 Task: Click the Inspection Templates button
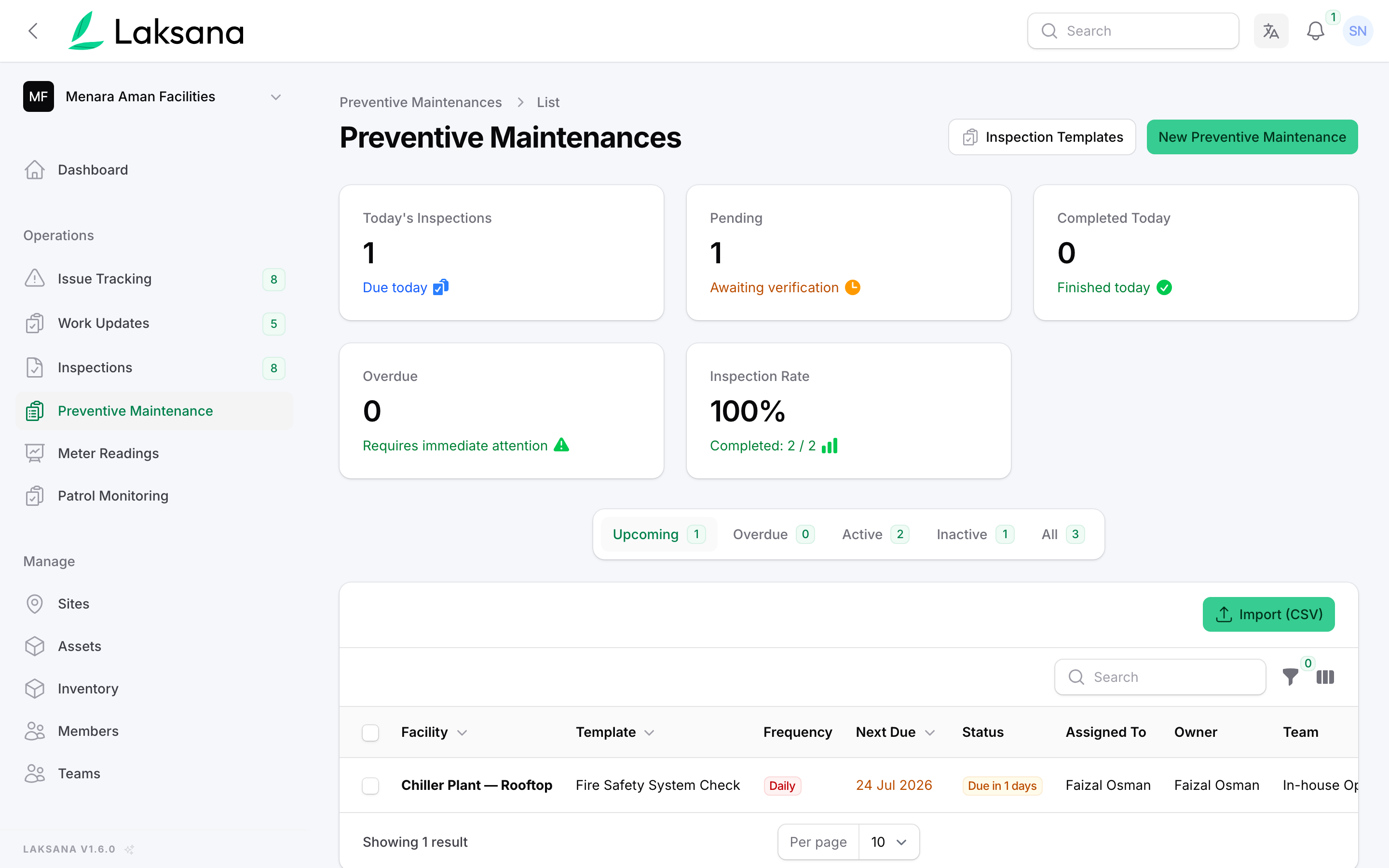point(1042,137)
